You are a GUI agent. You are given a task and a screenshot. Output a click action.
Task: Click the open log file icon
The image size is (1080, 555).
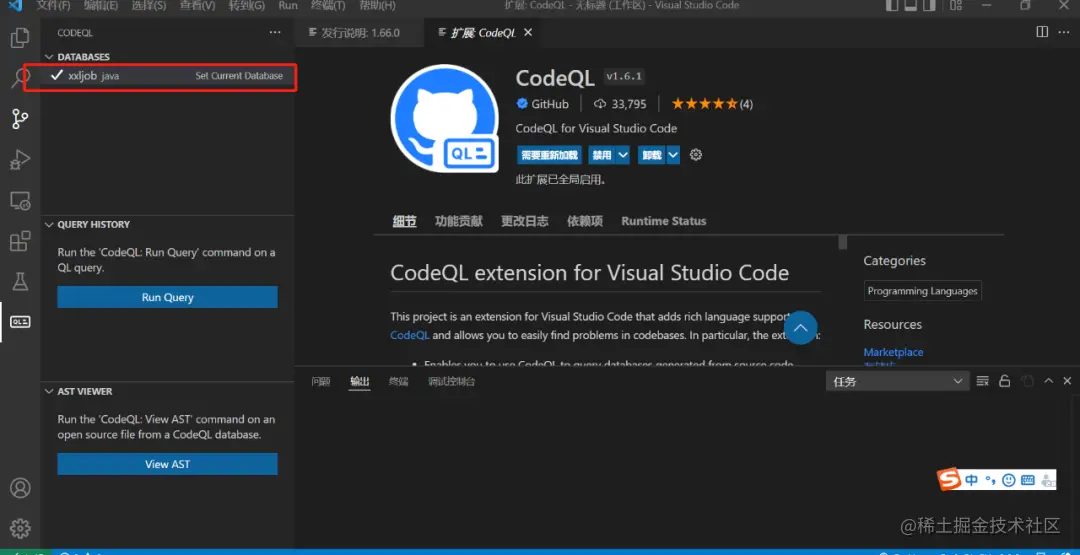[1027, 381]
